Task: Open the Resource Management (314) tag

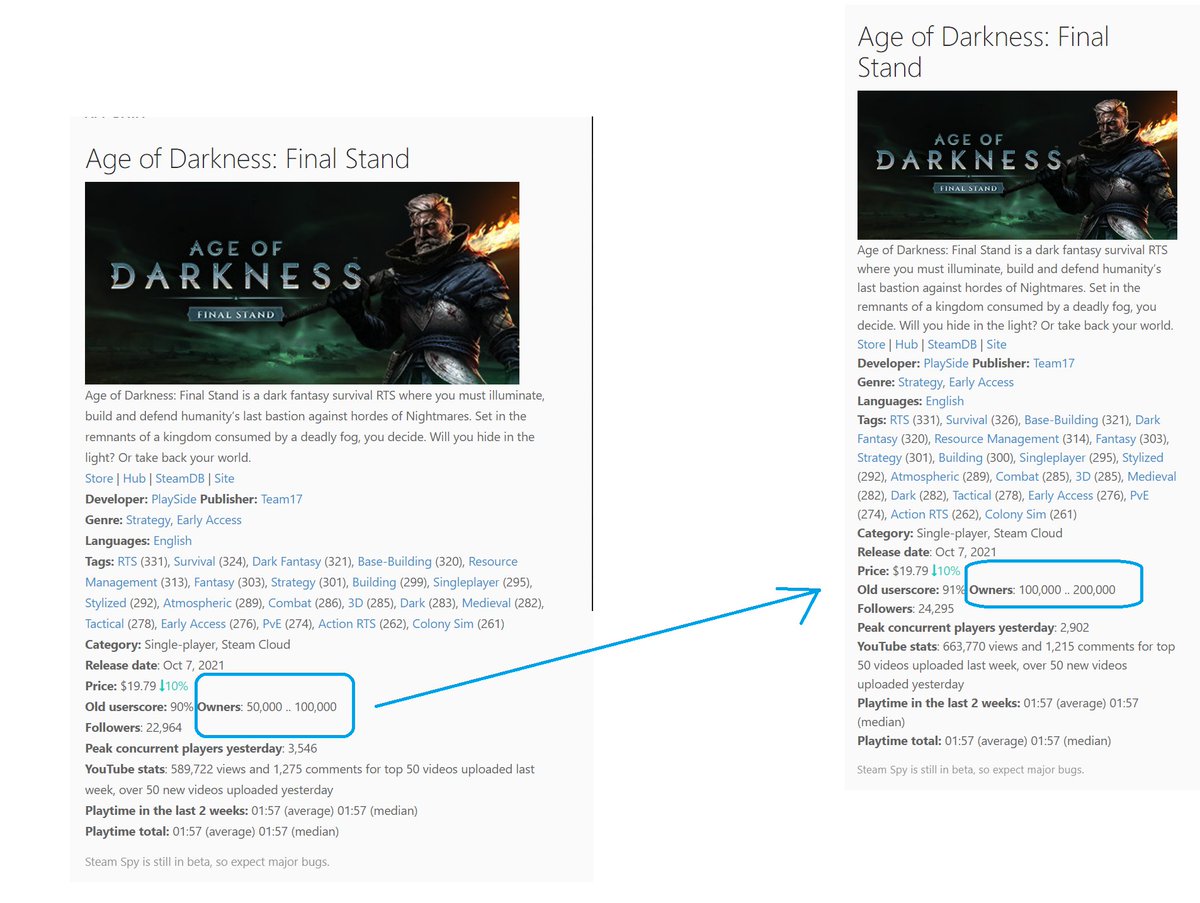Action: (x=996, y=439)
